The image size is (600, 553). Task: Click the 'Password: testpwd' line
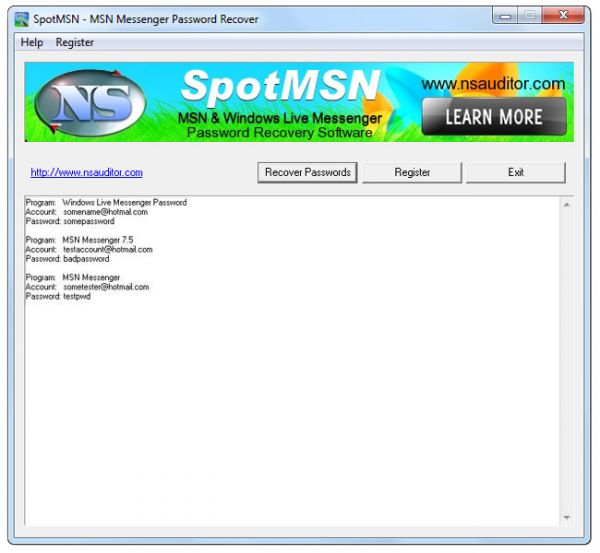coord(58,297)
